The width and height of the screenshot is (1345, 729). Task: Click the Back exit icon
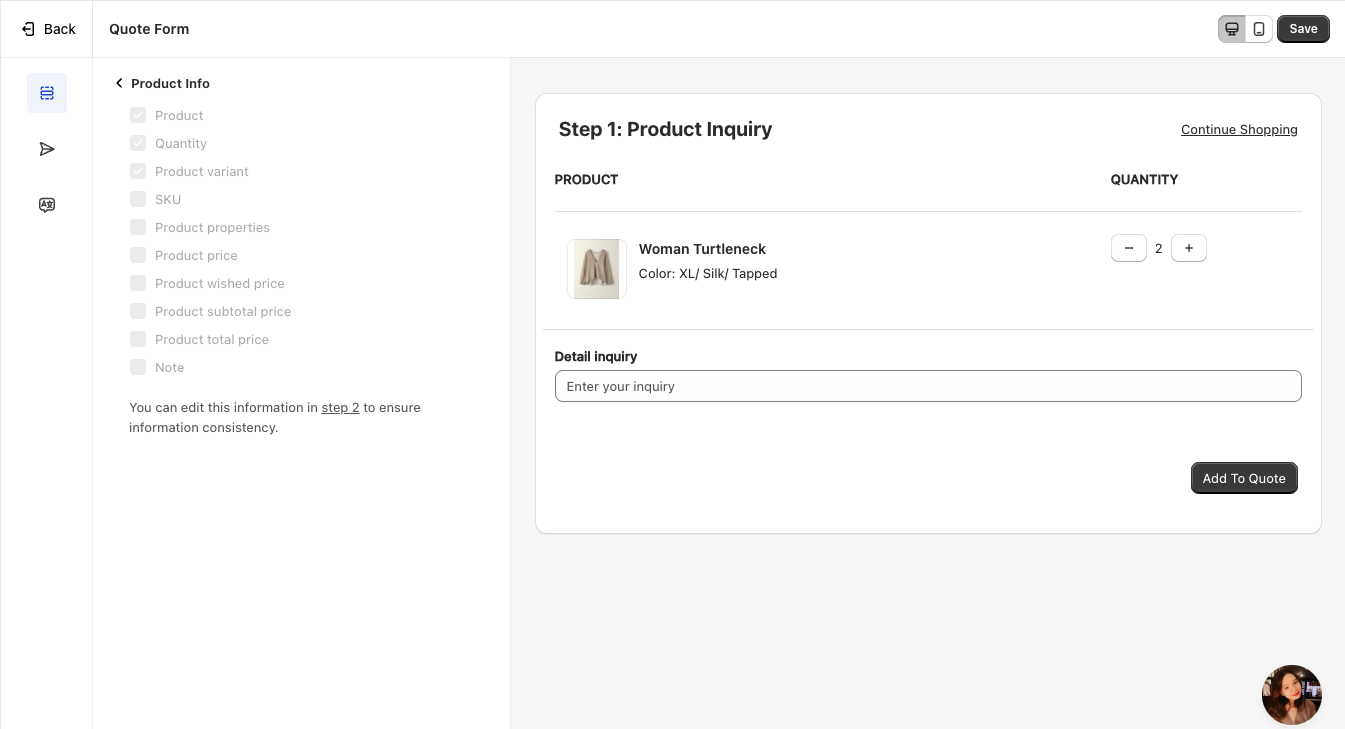28,29
